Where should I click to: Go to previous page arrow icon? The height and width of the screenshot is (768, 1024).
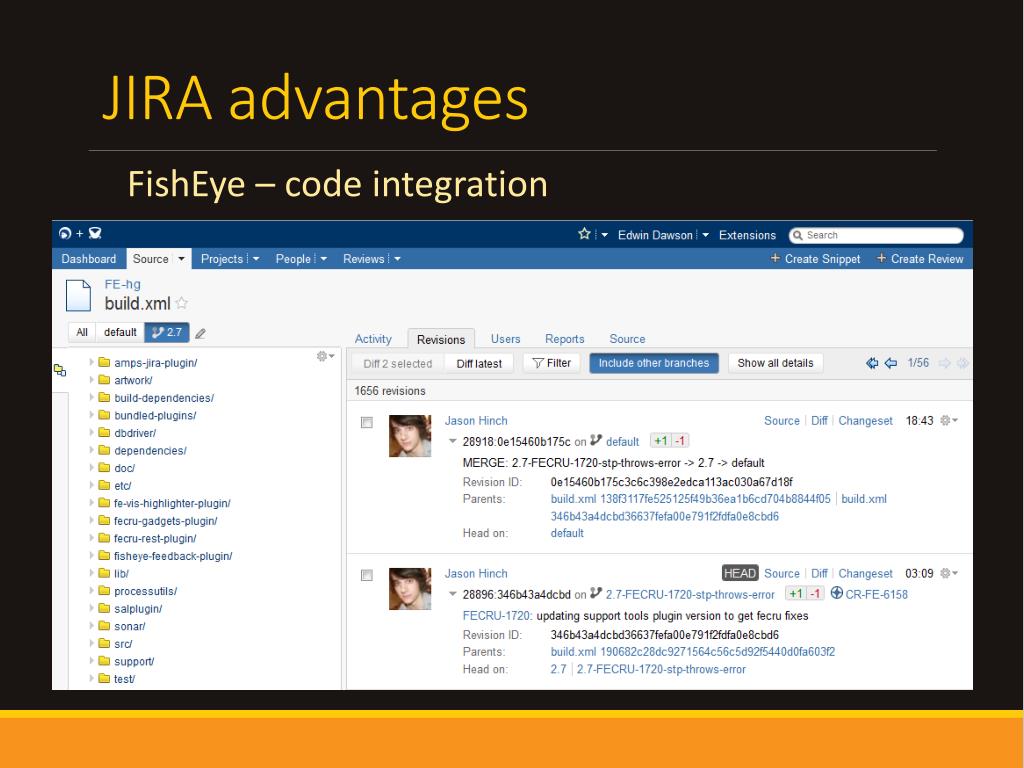click(891, 363)
